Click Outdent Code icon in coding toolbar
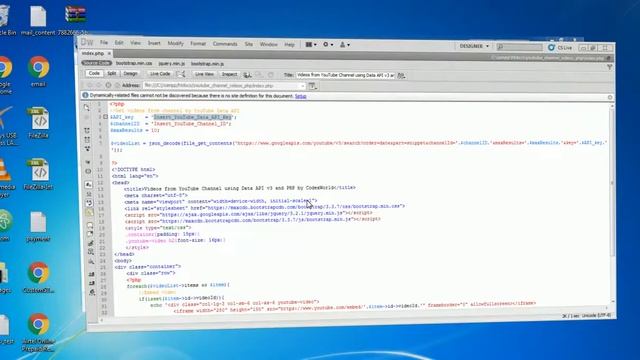This screenshot has width=640, height=360. (x=92, y=283)
